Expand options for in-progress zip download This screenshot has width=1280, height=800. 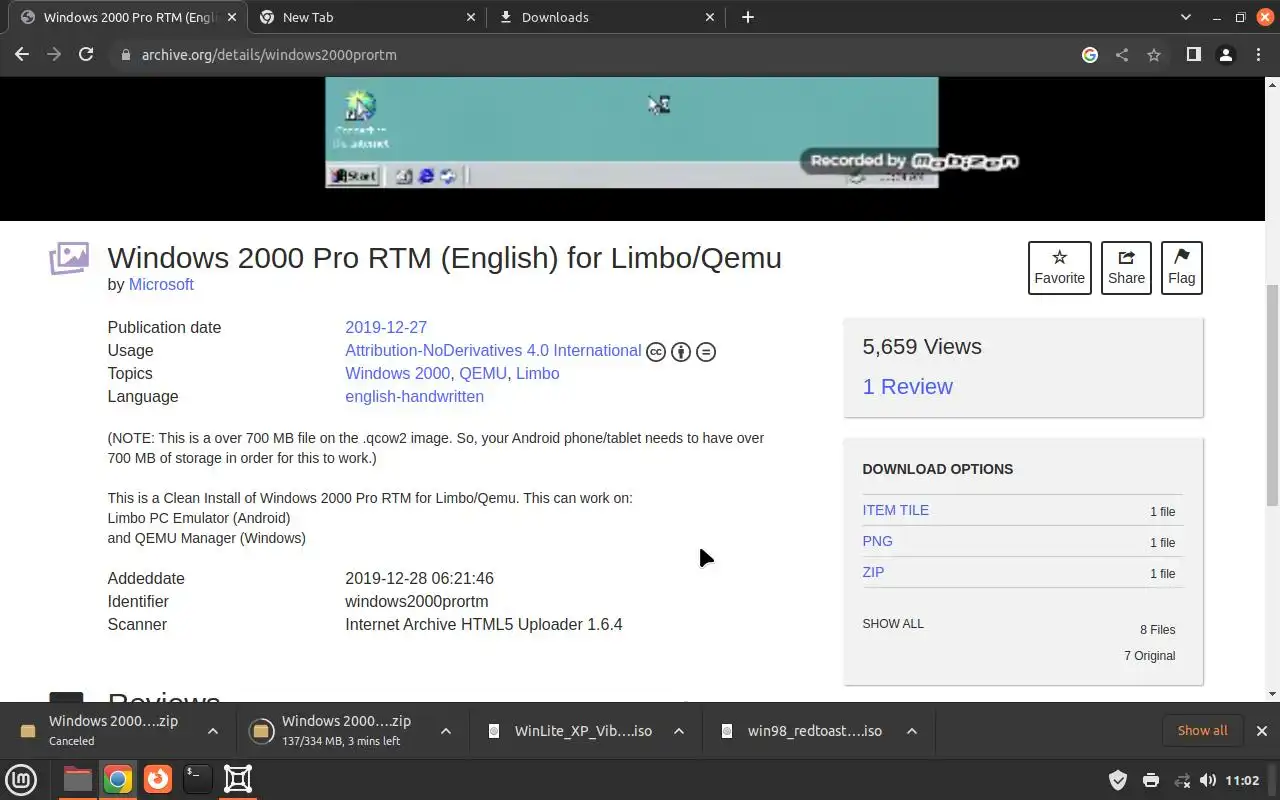[446, 731]
